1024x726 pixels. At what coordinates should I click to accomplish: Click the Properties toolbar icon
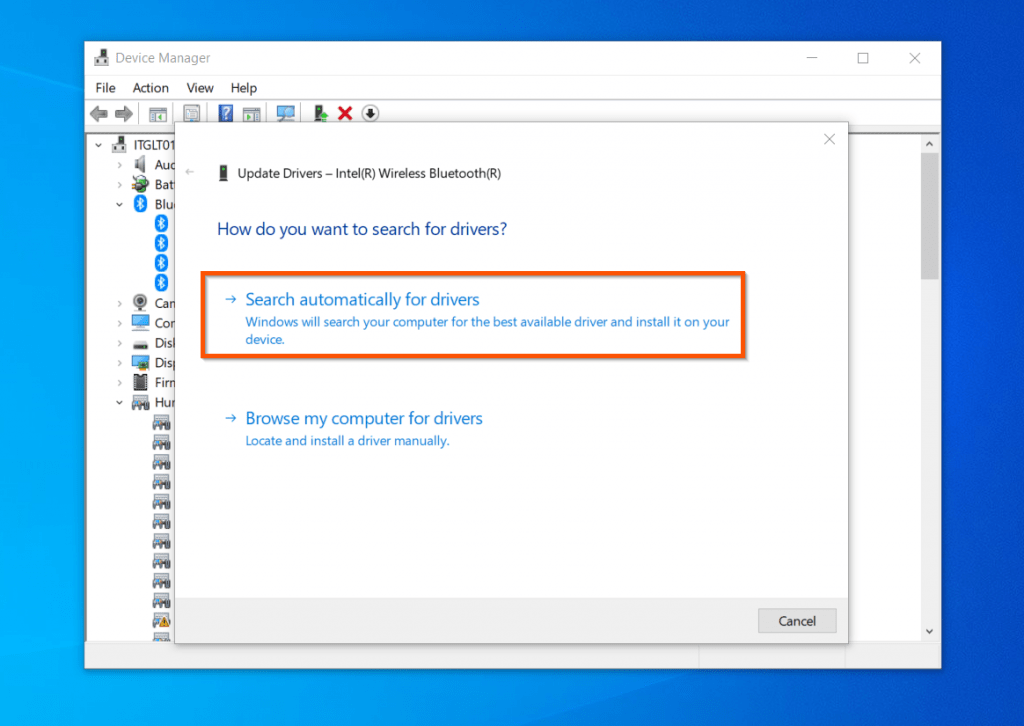192,113
